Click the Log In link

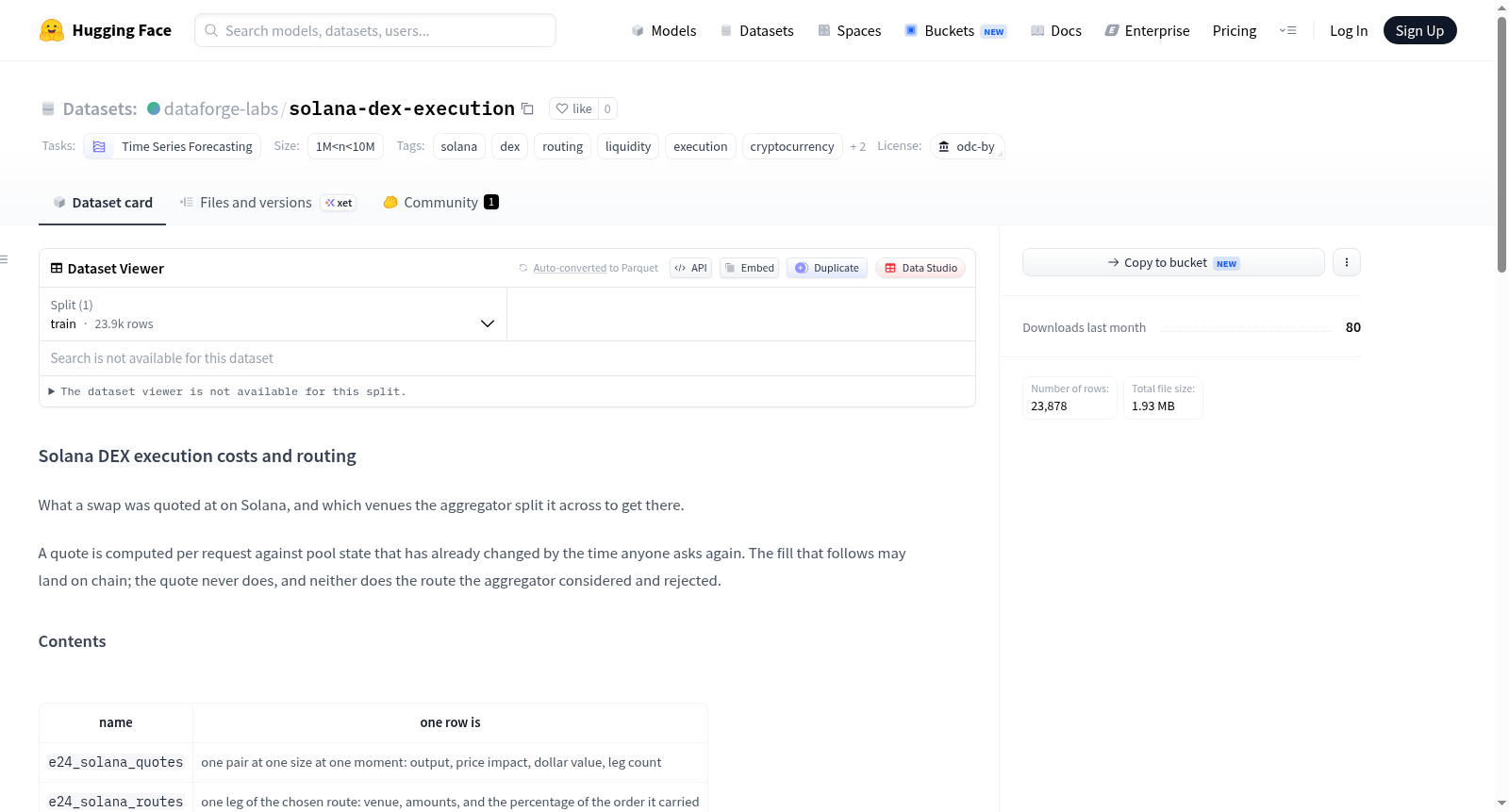tap(1349, 30)
